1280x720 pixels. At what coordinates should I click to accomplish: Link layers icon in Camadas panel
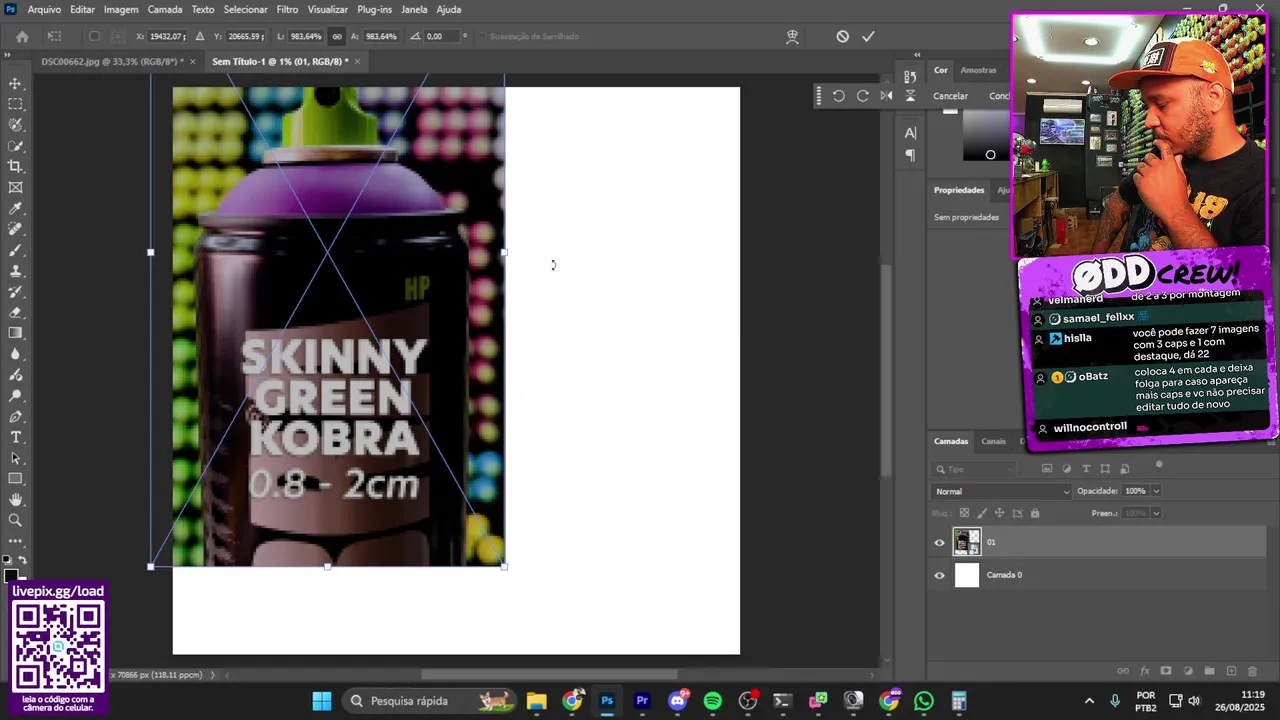click(x=1123, y=671)
